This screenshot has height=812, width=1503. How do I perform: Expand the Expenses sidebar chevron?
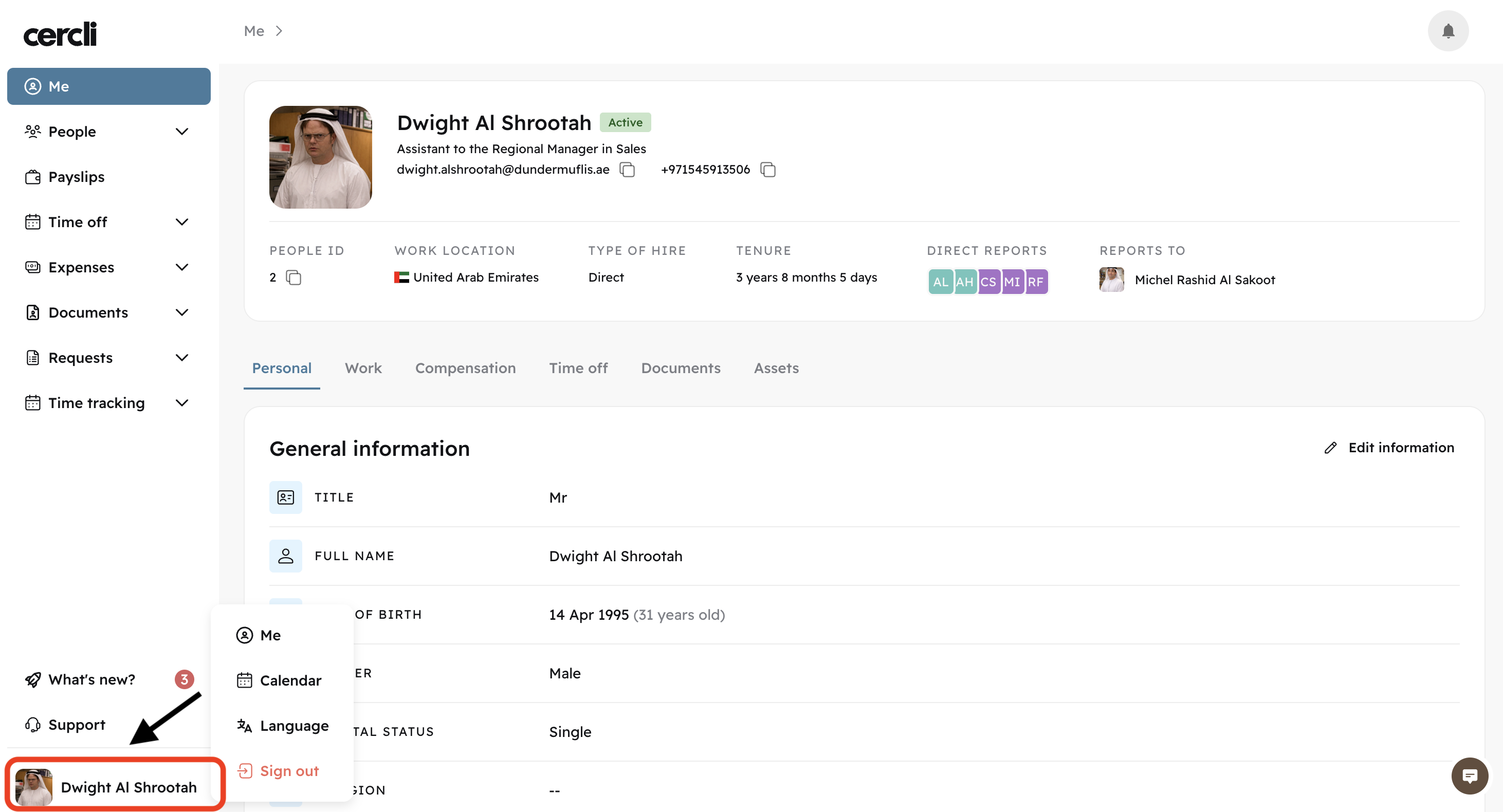coord(182,267)
